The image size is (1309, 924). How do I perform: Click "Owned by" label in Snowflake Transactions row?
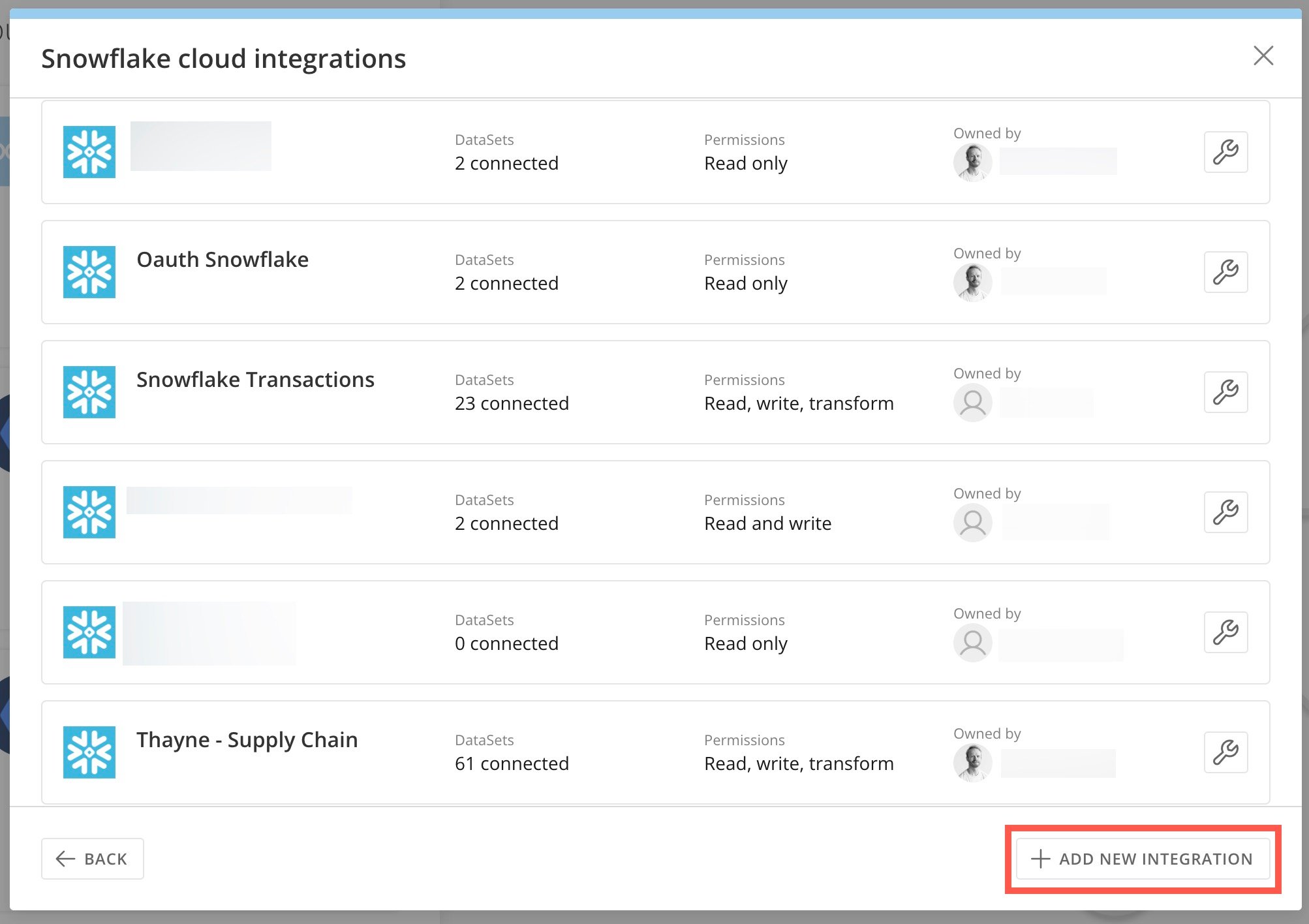pos(987,373)
